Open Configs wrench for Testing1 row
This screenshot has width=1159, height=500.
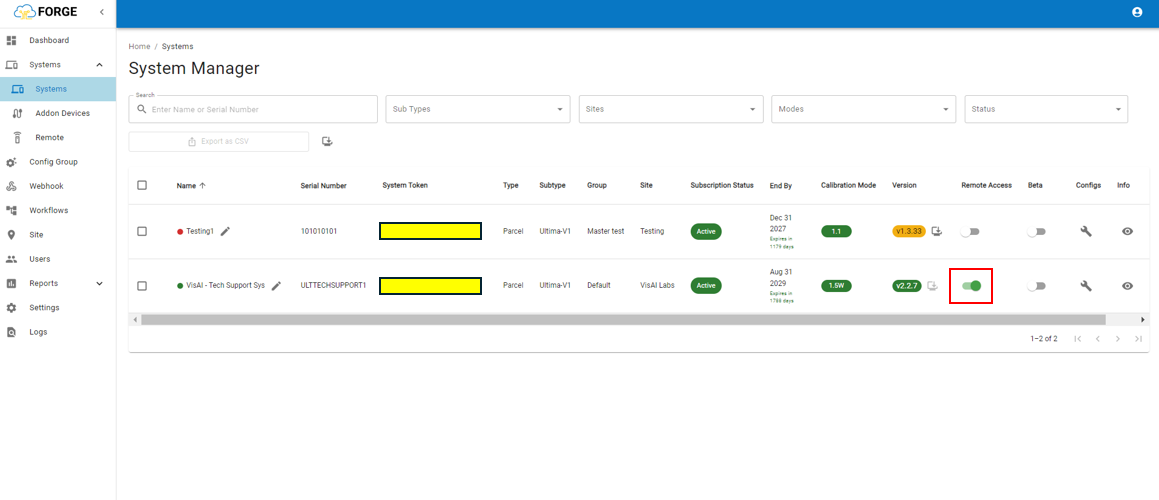pyautogui.click(x=1086, y=231)
